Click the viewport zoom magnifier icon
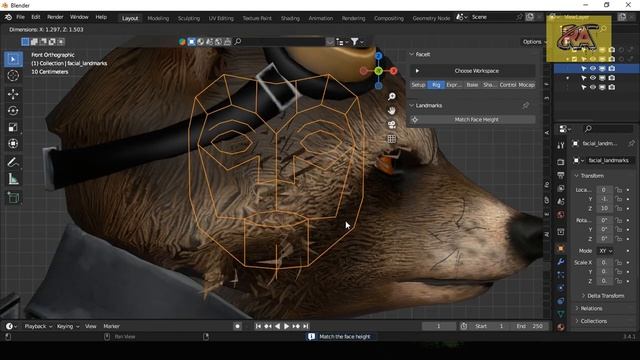Image resolution: width=640 pixels, height=360 pixels. pos(392,96)
